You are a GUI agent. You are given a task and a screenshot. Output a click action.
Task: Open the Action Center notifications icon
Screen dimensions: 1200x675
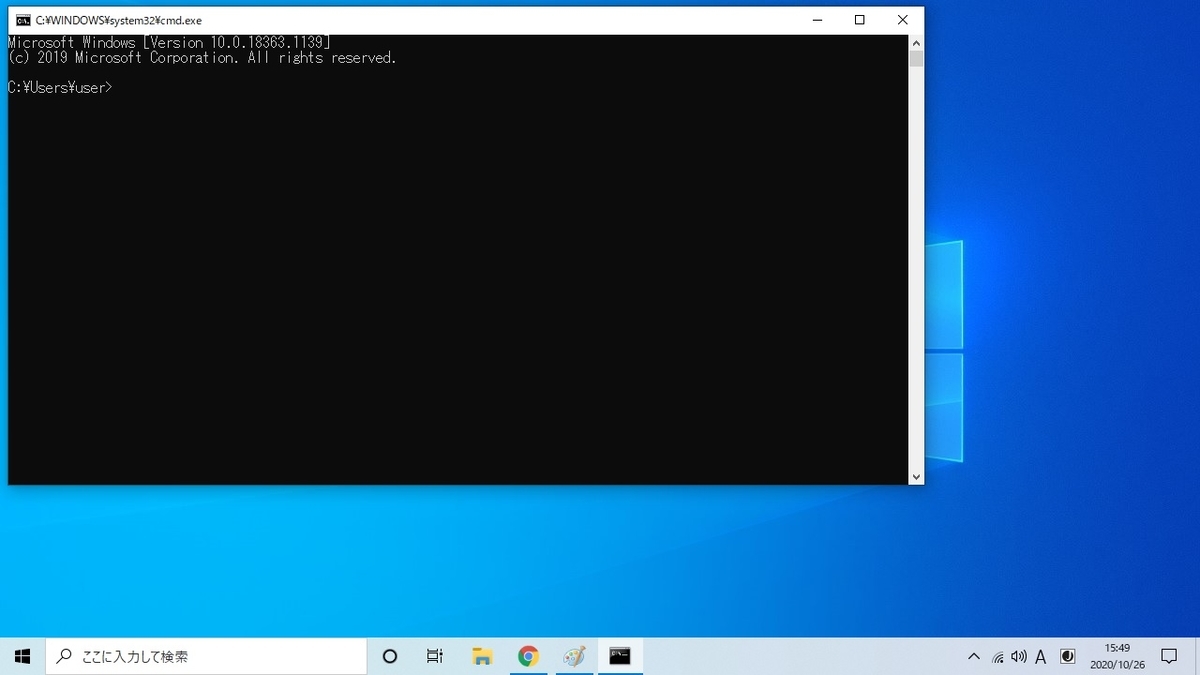pos(1169,657)
